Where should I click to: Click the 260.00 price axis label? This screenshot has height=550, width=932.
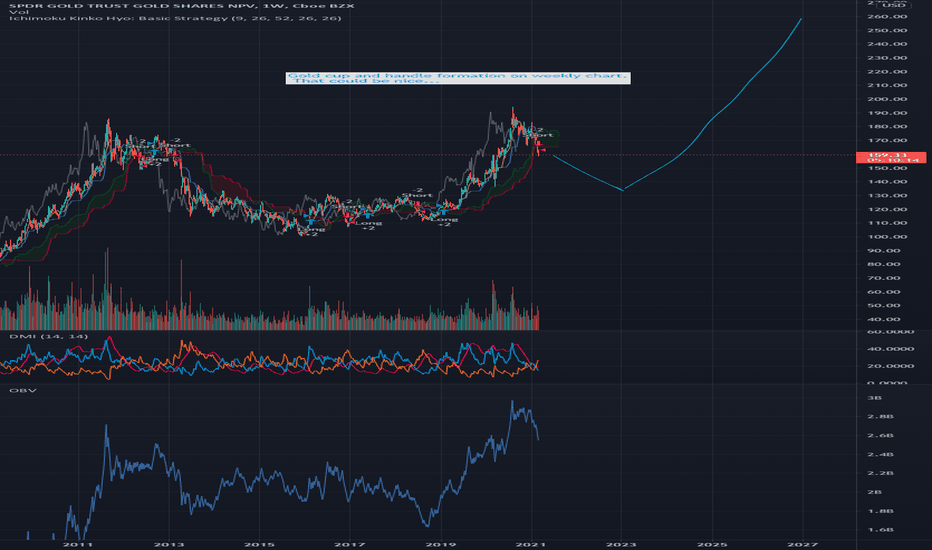[x=887, y=17]
